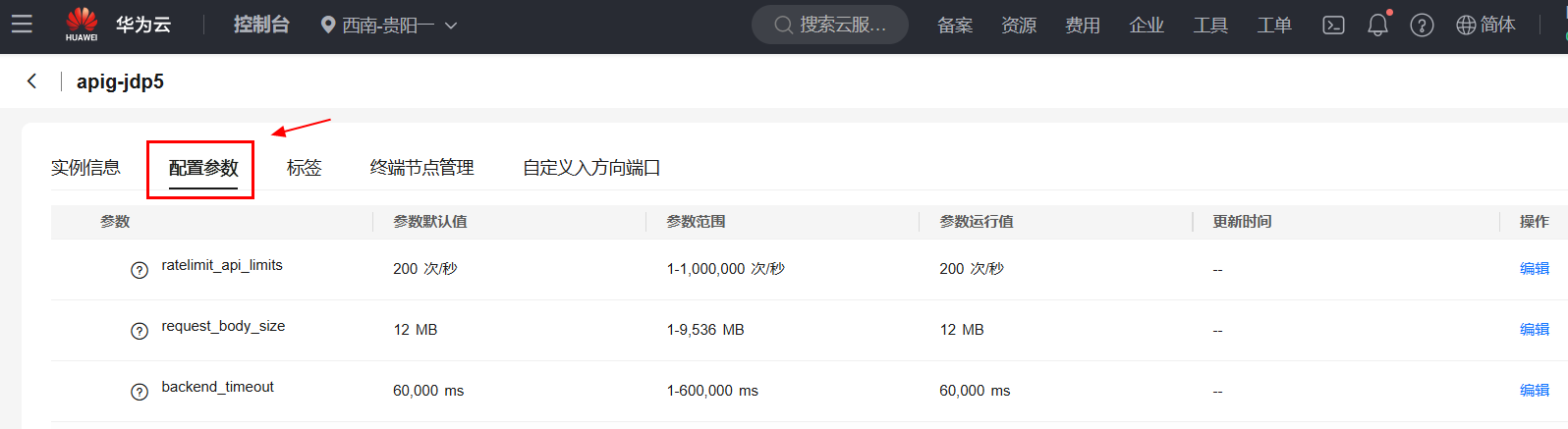Show help for request_body_size parameter
The height and width of the screenshot is (429, 1568).
[140, 331]
